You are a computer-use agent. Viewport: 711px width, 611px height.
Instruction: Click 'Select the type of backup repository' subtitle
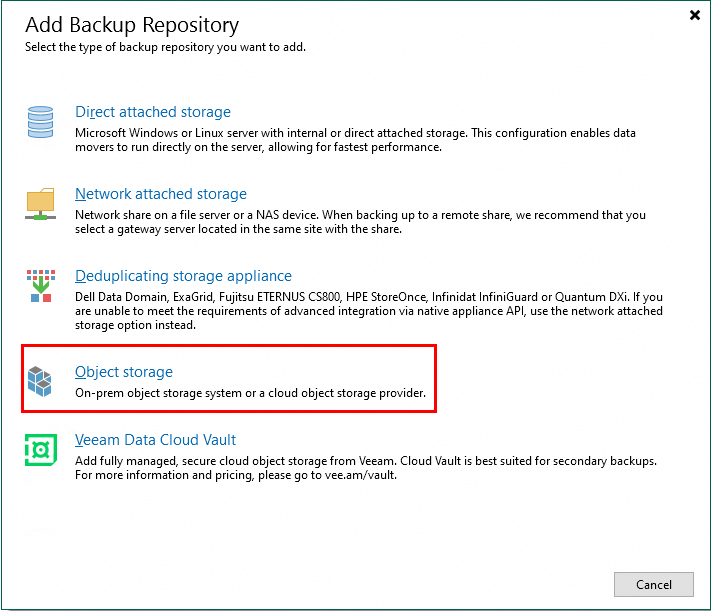(166, 47)
